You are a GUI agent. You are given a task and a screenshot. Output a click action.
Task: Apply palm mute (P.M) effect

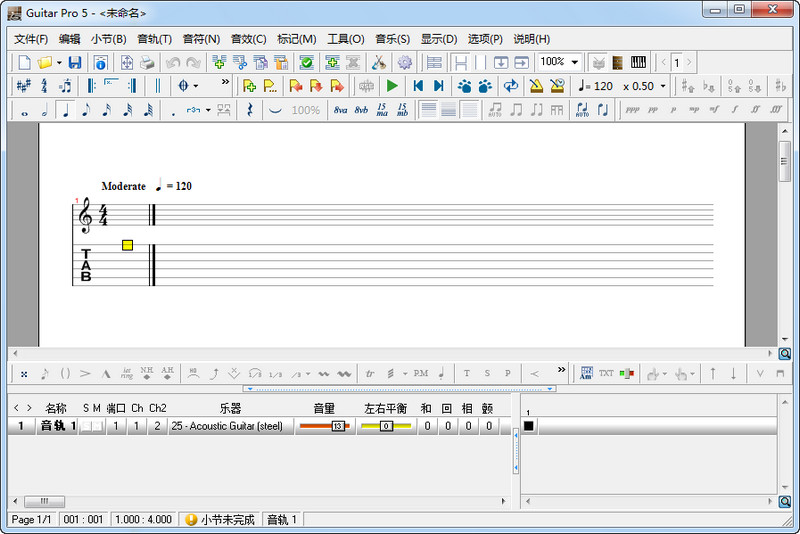[x=420, y=373]
